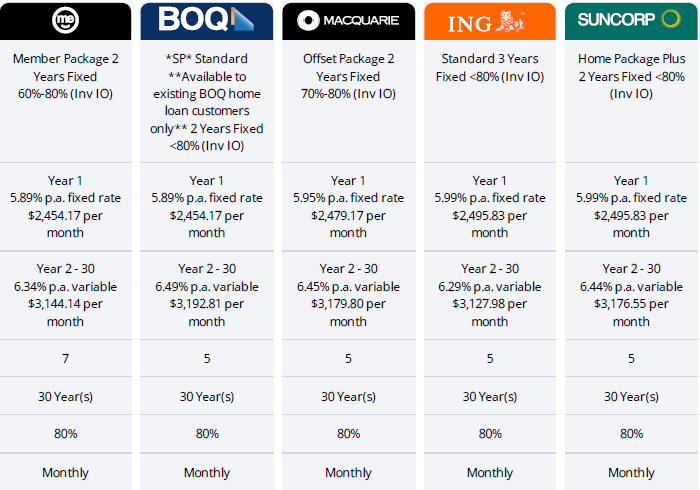
Task: Select Suncorp 30 Year(s) loan term cell
Action: tap(631, 396)
